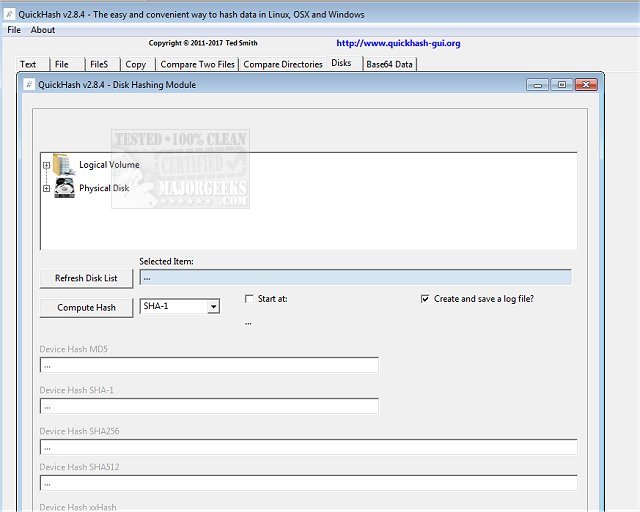Click the Refresh Disk List button
The height and width of the screenshot is (512, 640).
pos(86,278)
